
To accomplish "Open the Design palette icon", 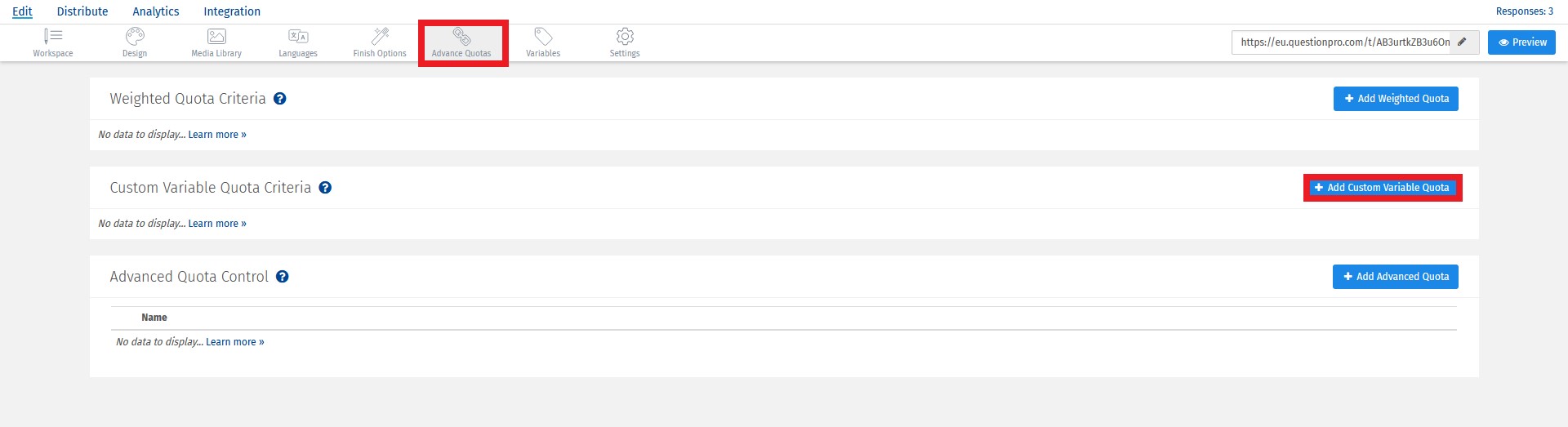I will click(x=135, y=37).
